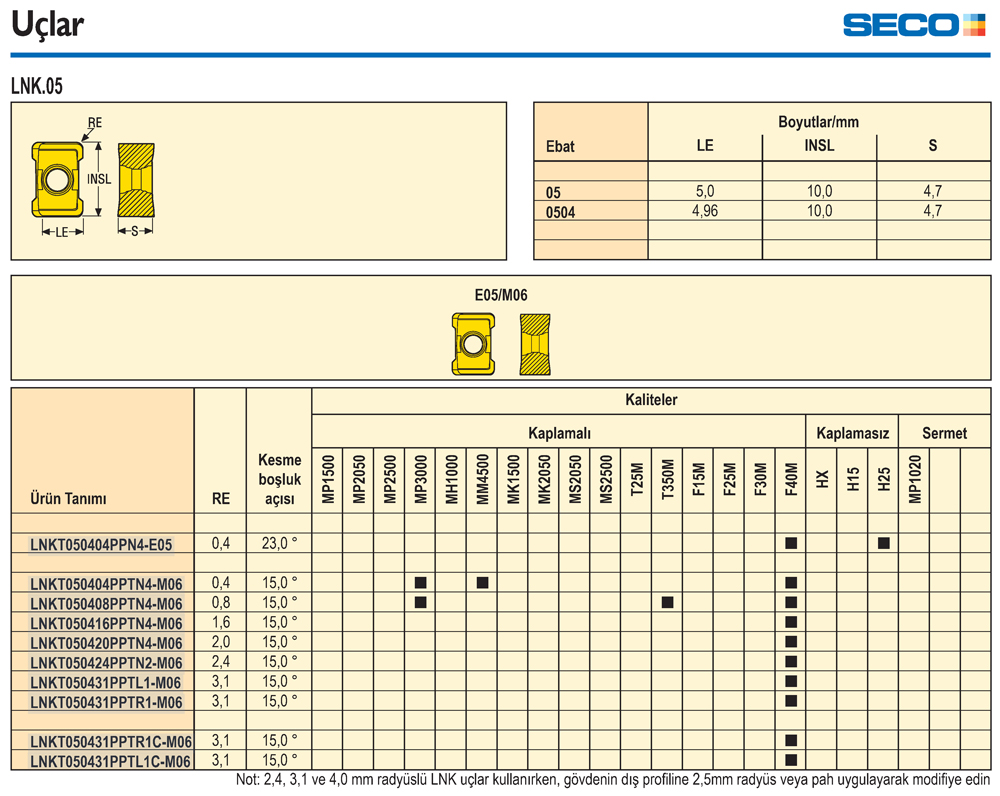Click the 'Sermet' group header
The height and width of the screenshot is (796, 1000).
(x=945, y=433)
